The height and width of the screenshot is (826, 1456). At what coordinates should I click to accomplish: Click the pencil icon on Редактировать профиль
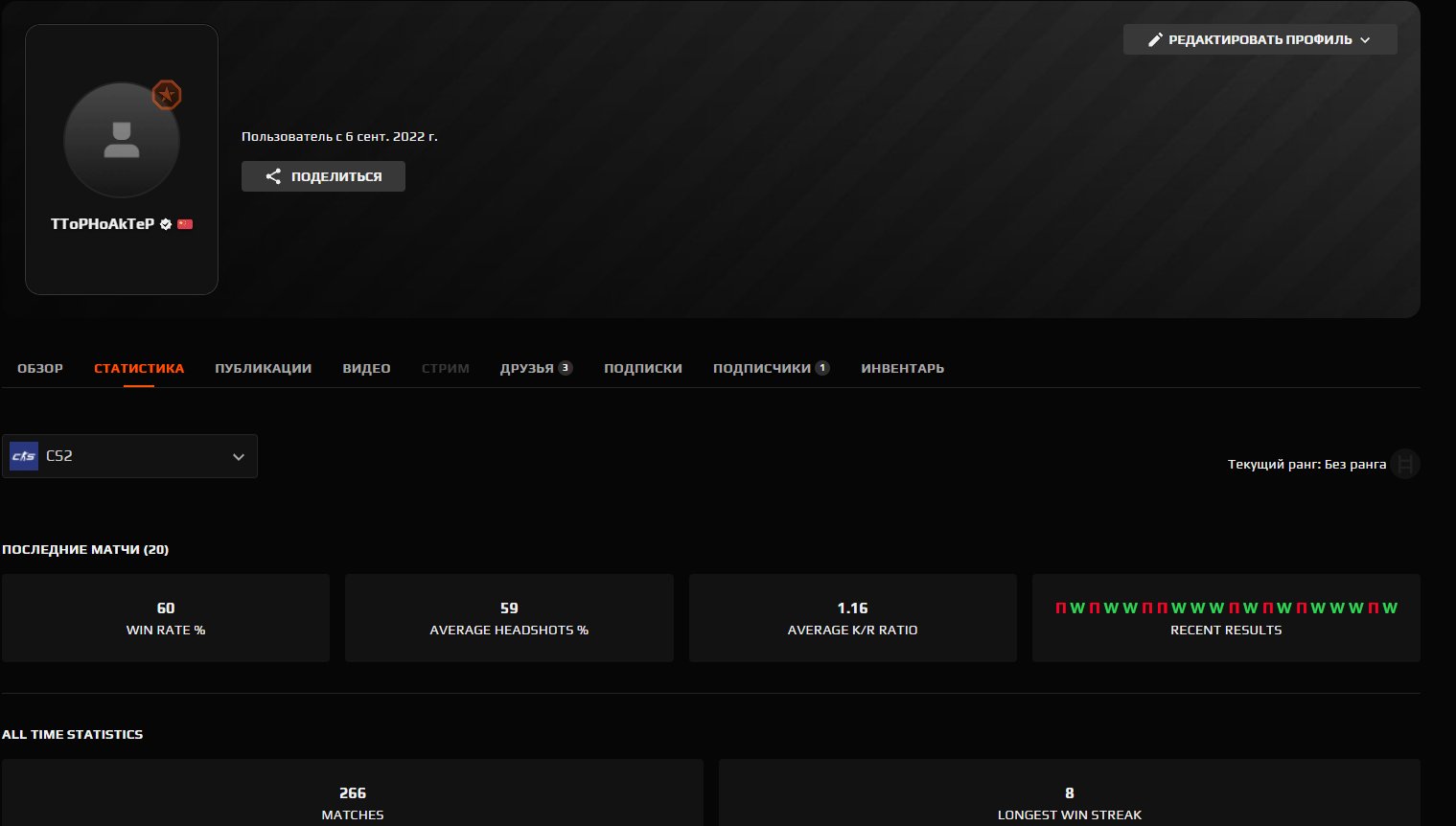(1154, 38)
